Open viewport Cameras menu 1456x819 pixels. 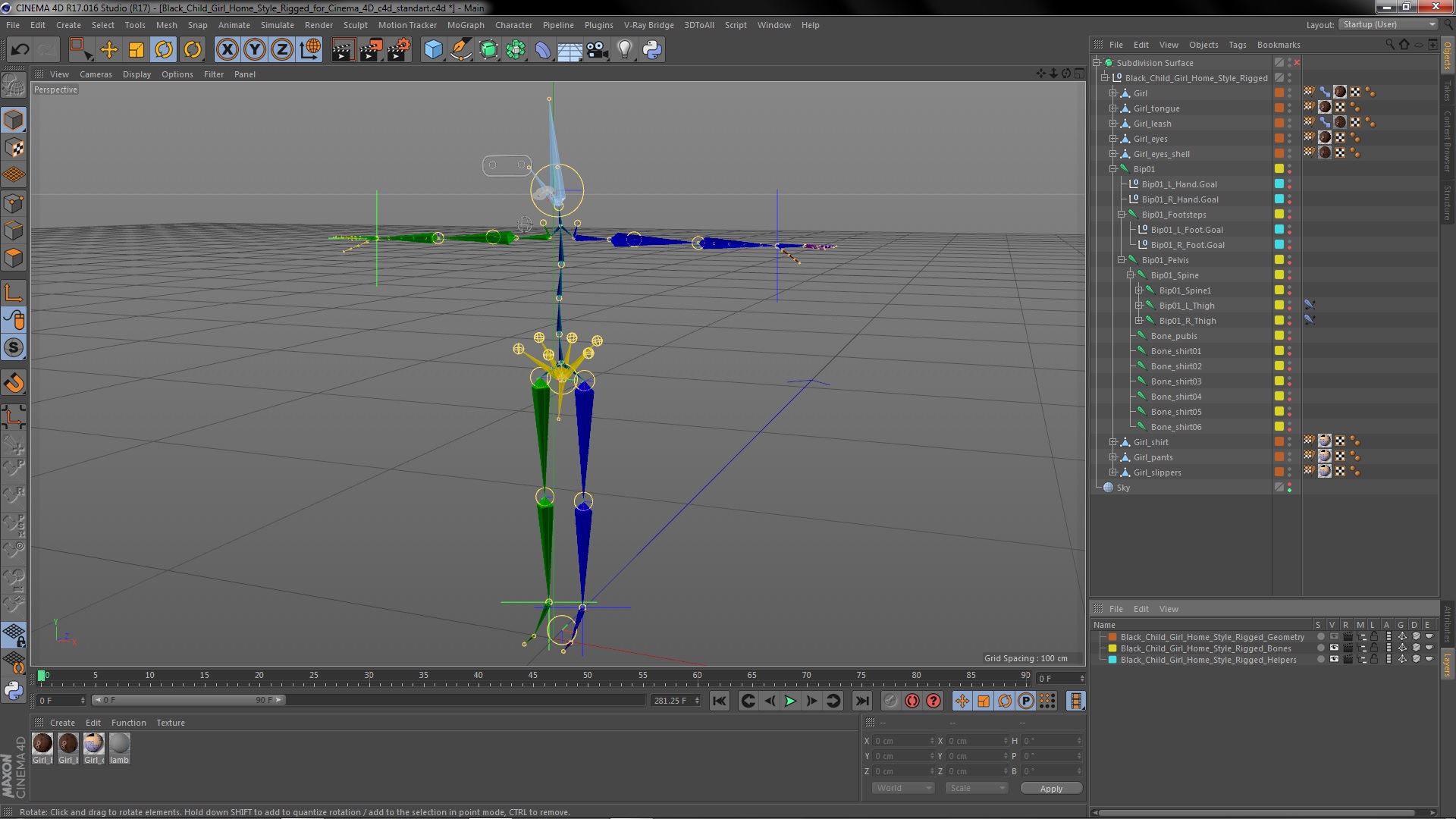pyautogui.click(x=96, y=74)
